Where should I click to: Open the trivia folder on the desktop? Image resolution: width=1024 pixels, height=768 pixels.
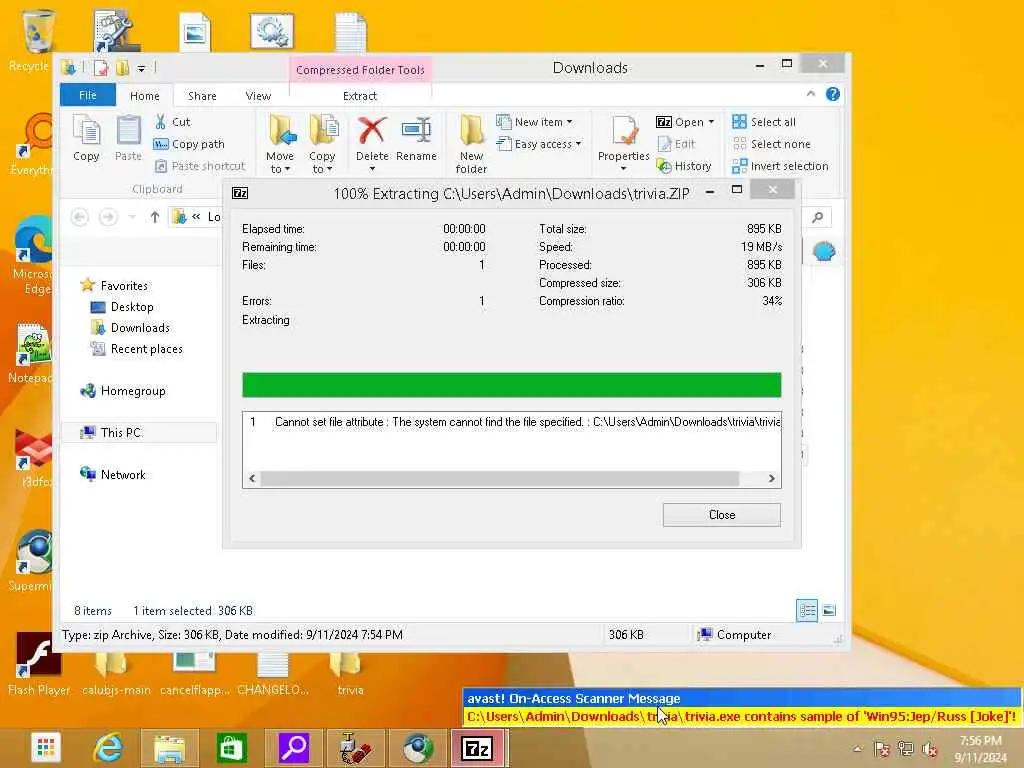[x=350, y=673]
